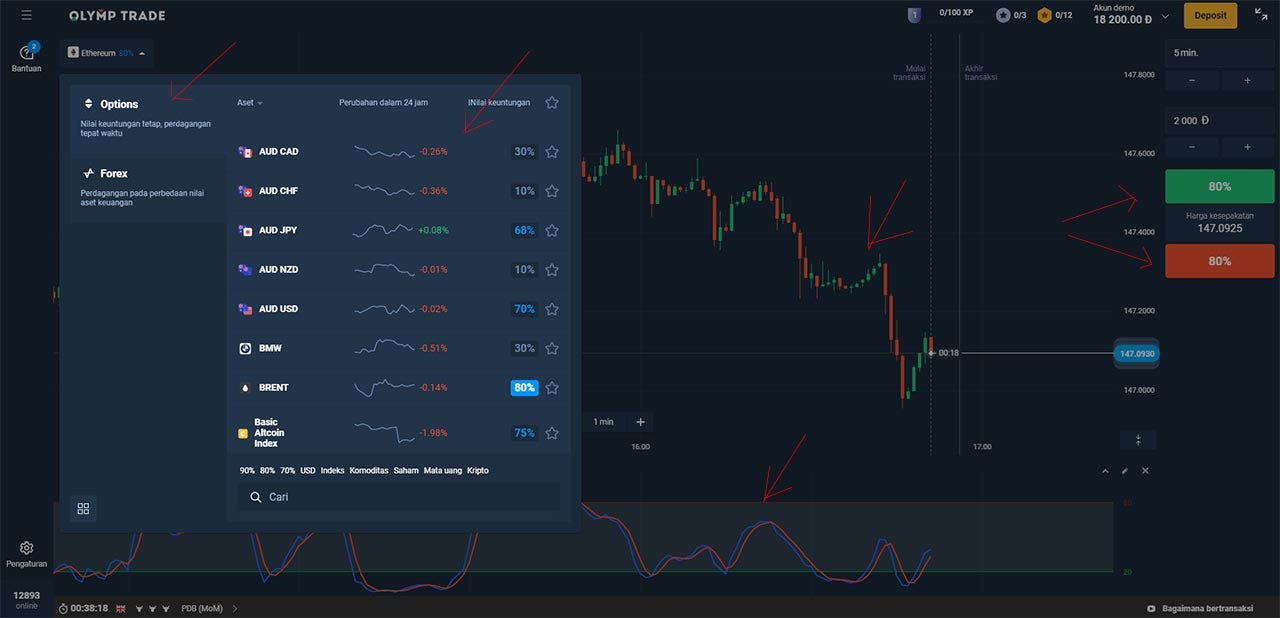Click the level 1 shield badge
This screenshot has height=618, width=1280.
click(x=914, y=15)
